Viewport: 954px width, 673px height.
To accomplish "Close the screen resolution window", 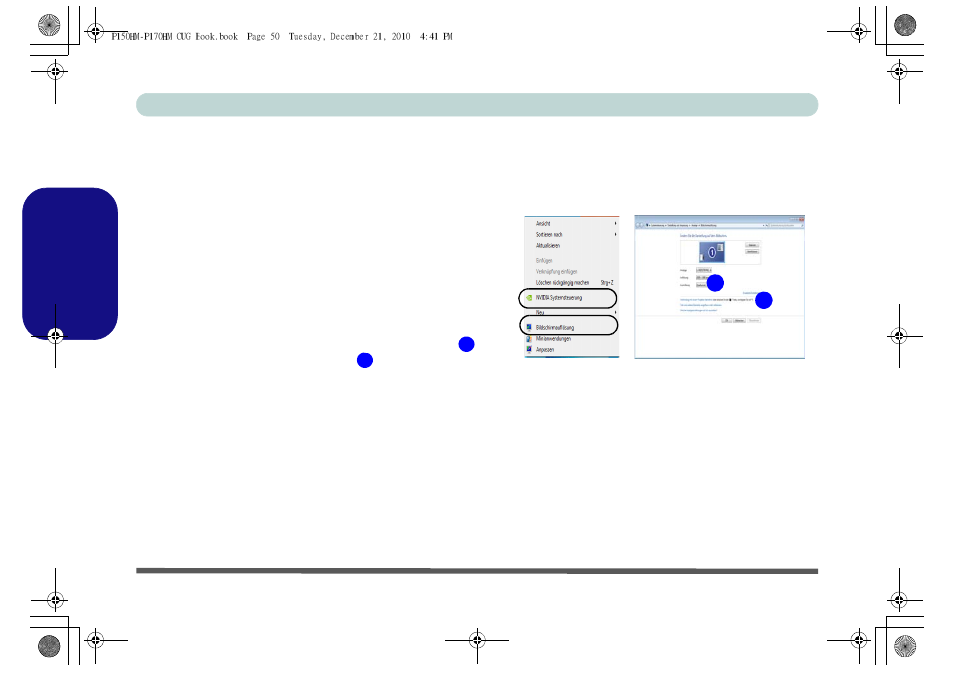I will 801,218.
